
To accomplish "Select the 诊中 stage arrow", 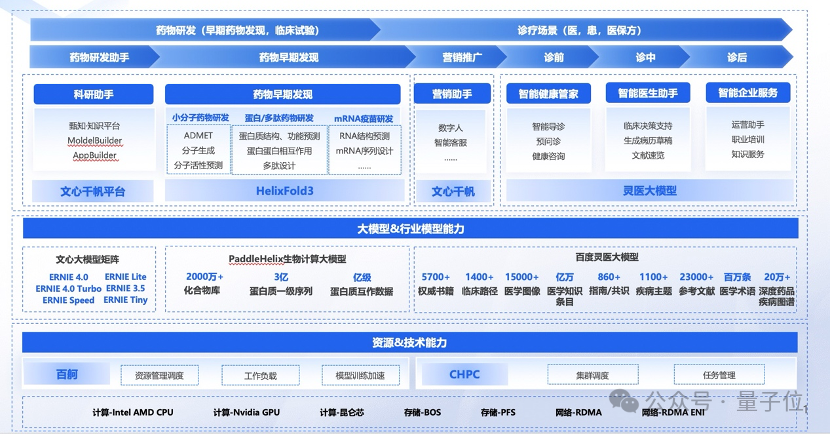I will [x=643, y=57].
